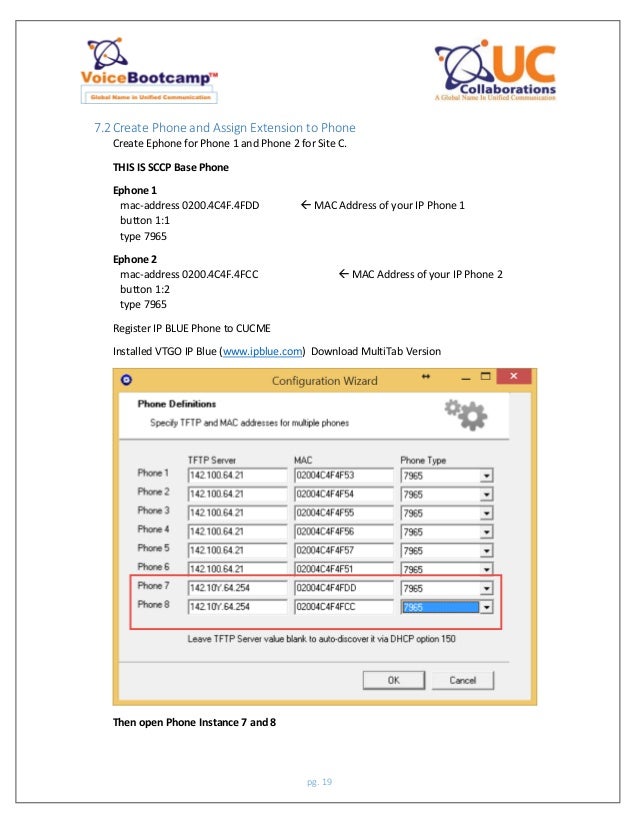Click Then open Phone Instance 7 and 8
This screenshot has width=638, height=826.
pyautogui.click(x=194, y=722)
